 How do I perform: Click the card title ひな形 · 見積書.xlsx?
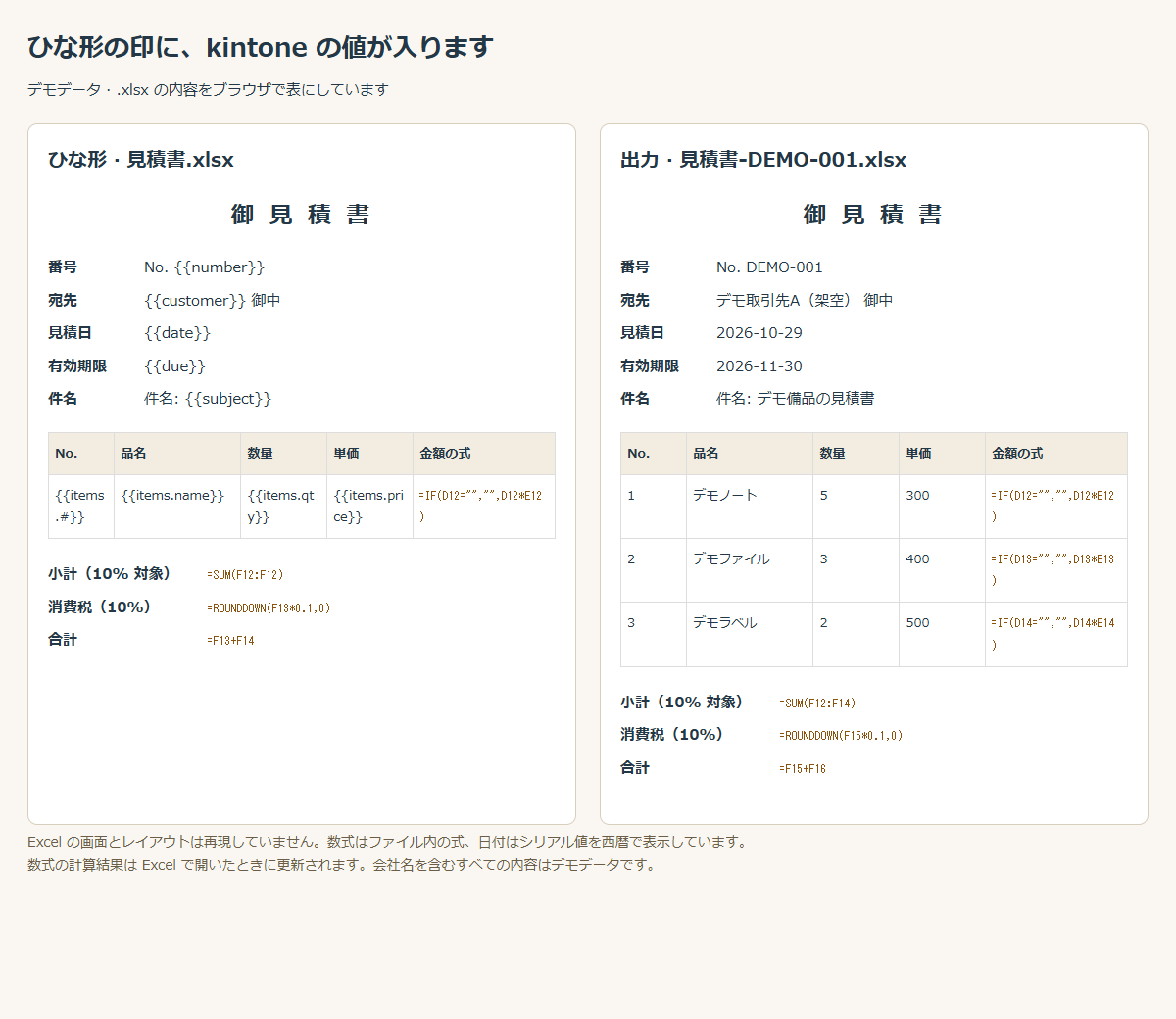(141, 159)
